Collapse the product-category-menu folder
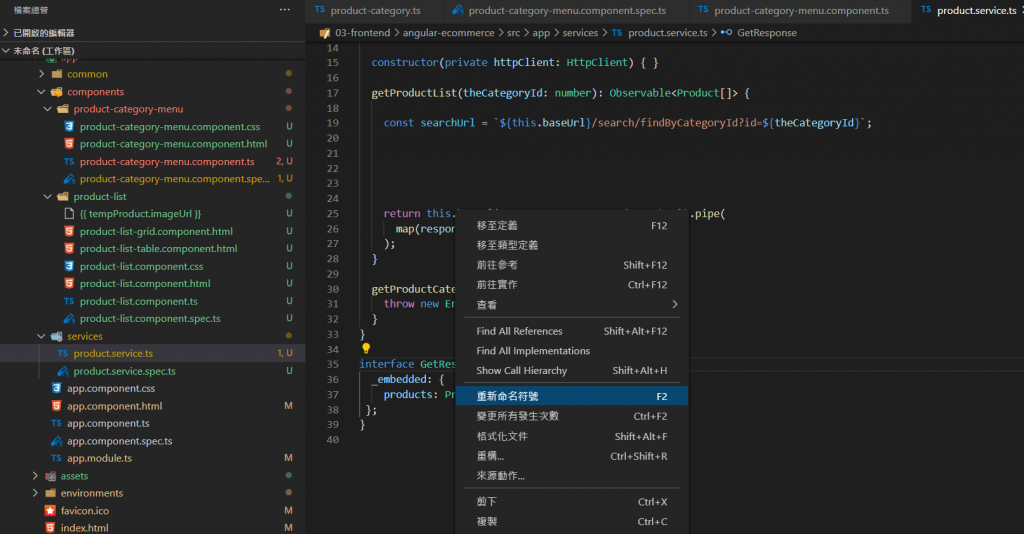The height and width of the screenshot is (534, 1024). (48, 109)
